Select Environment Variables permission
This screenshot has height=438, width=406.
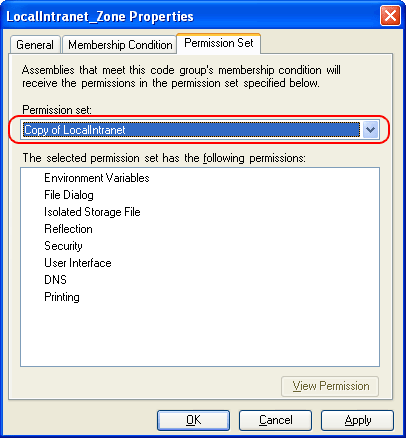click(97, 178)
